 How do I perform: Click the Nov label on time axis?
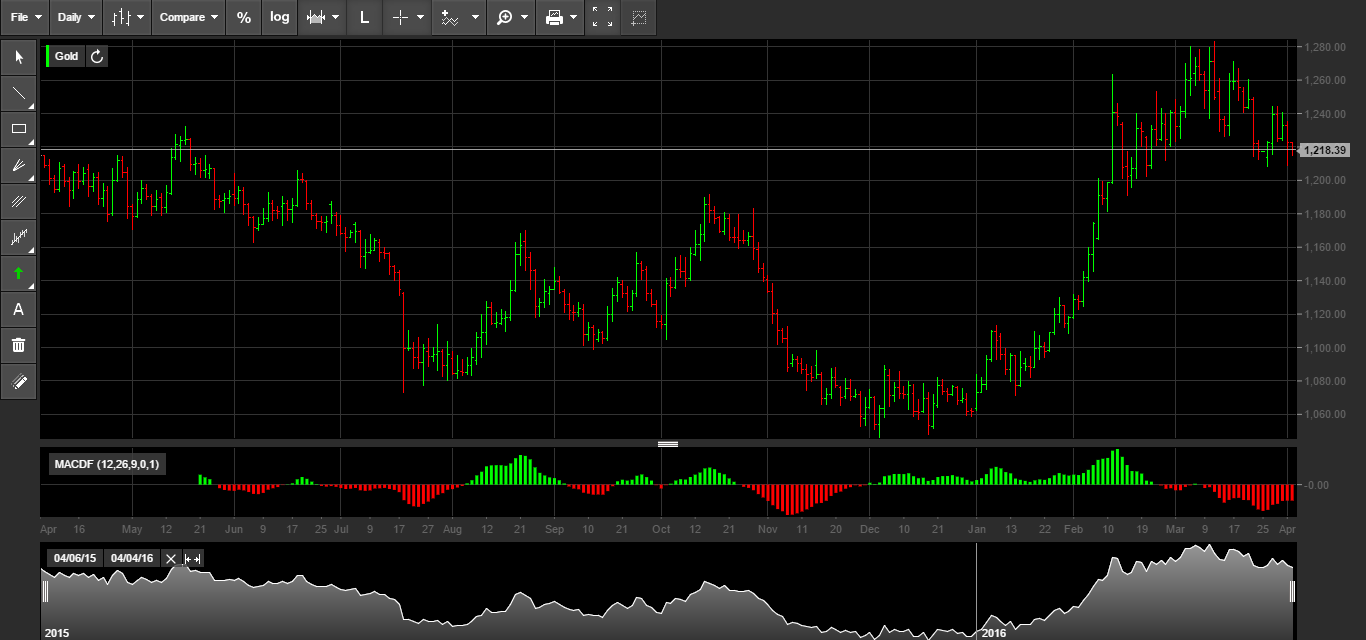coord(768,528)
